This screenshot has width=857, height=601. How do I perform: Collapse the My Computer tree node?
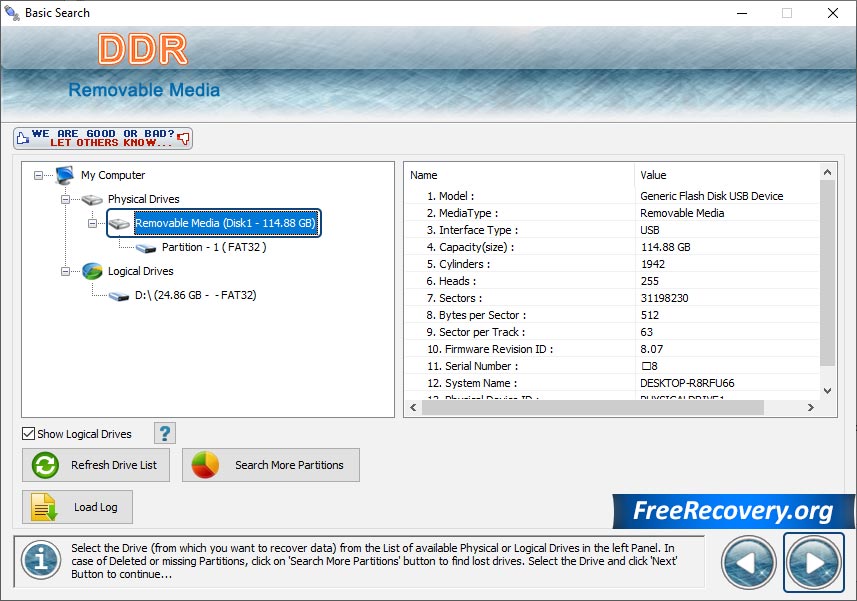tap(38, 175)
